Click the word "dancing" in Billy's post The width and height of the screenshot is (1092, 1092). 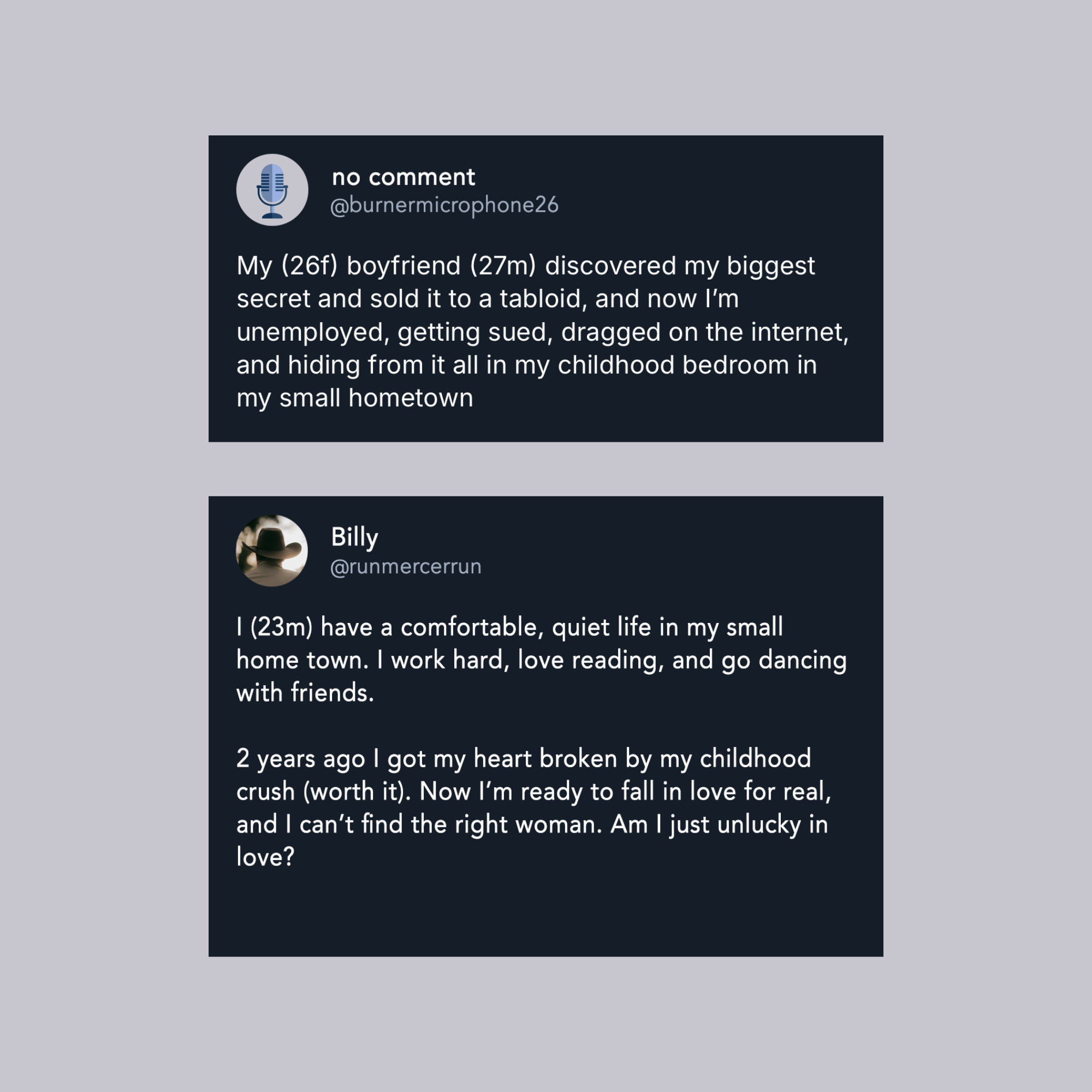[x=802, y=660]
